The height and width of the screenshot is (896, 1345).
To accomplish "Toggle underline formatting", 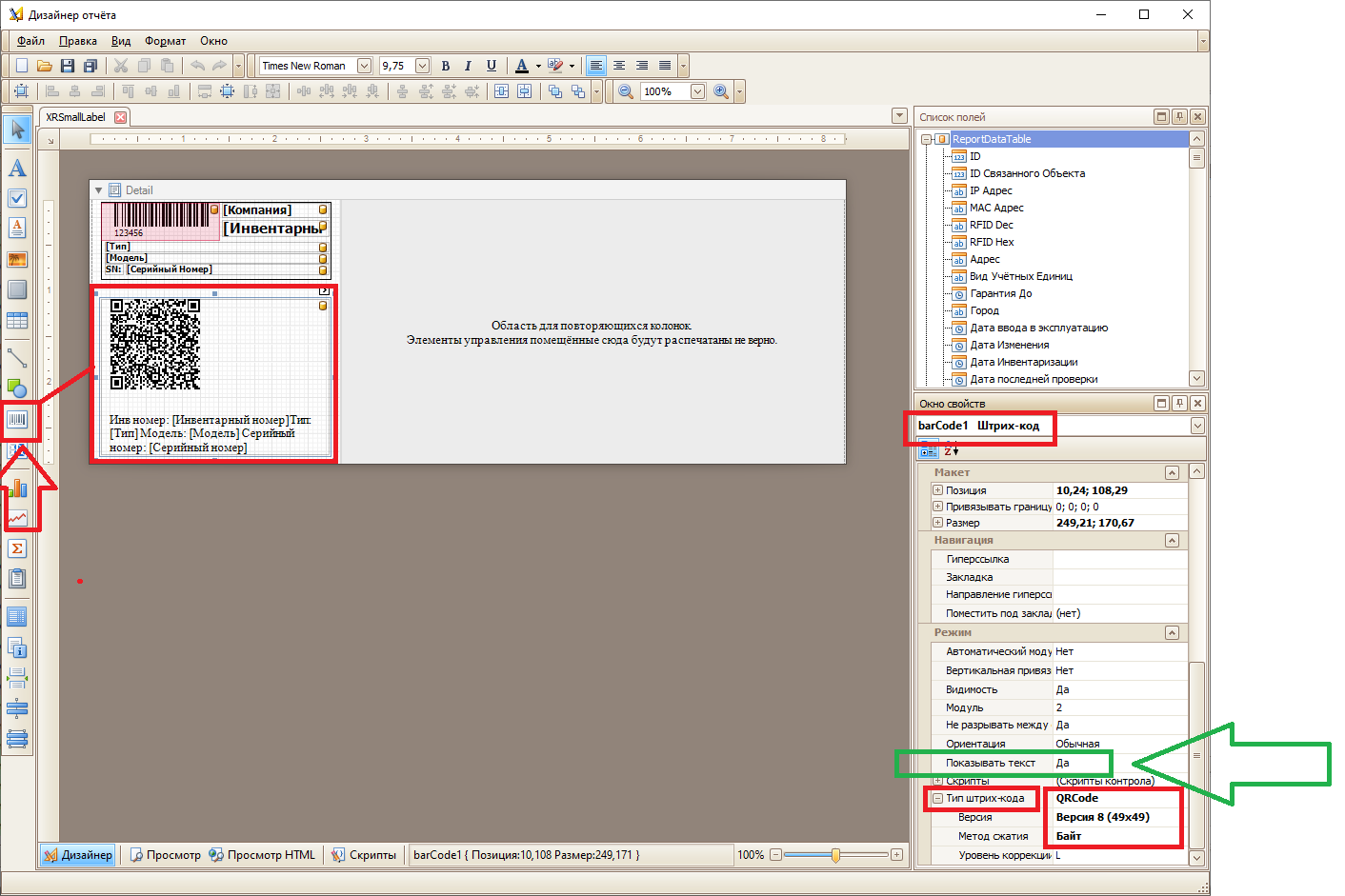I will click(492, 66).
